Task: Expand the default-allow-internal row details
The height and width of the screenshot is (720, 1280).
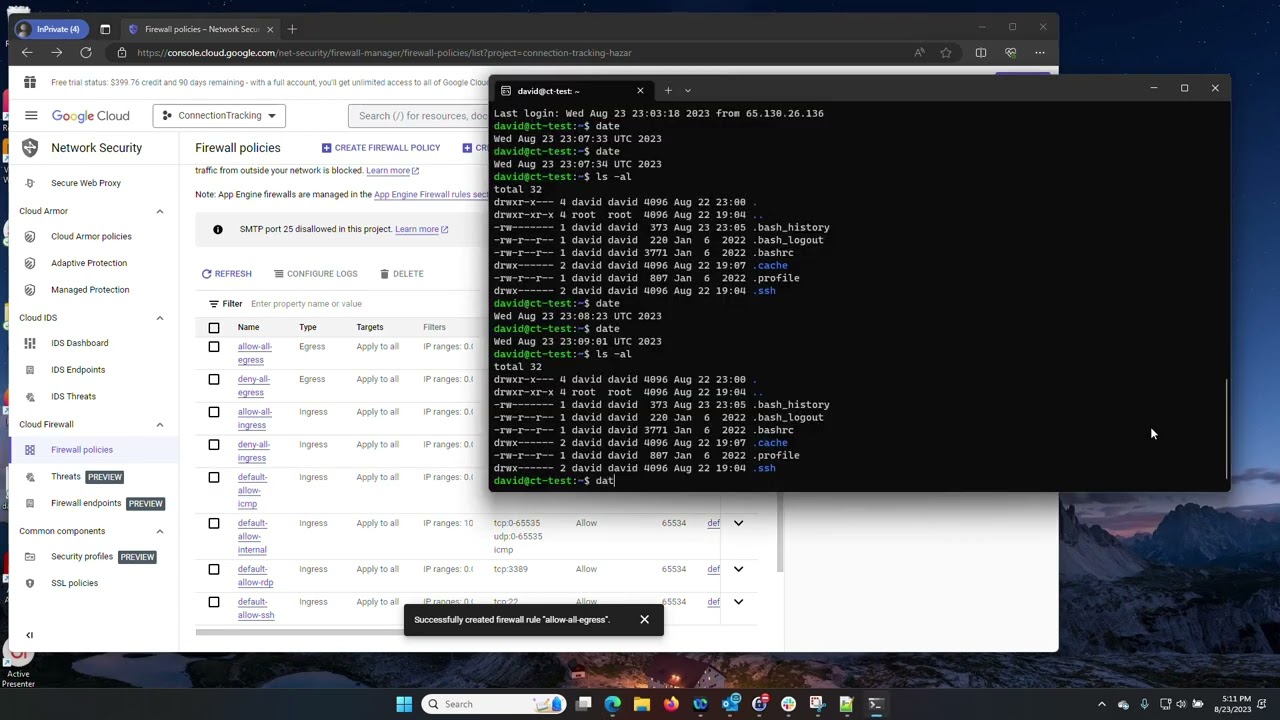Action: [x=739, y=523]
